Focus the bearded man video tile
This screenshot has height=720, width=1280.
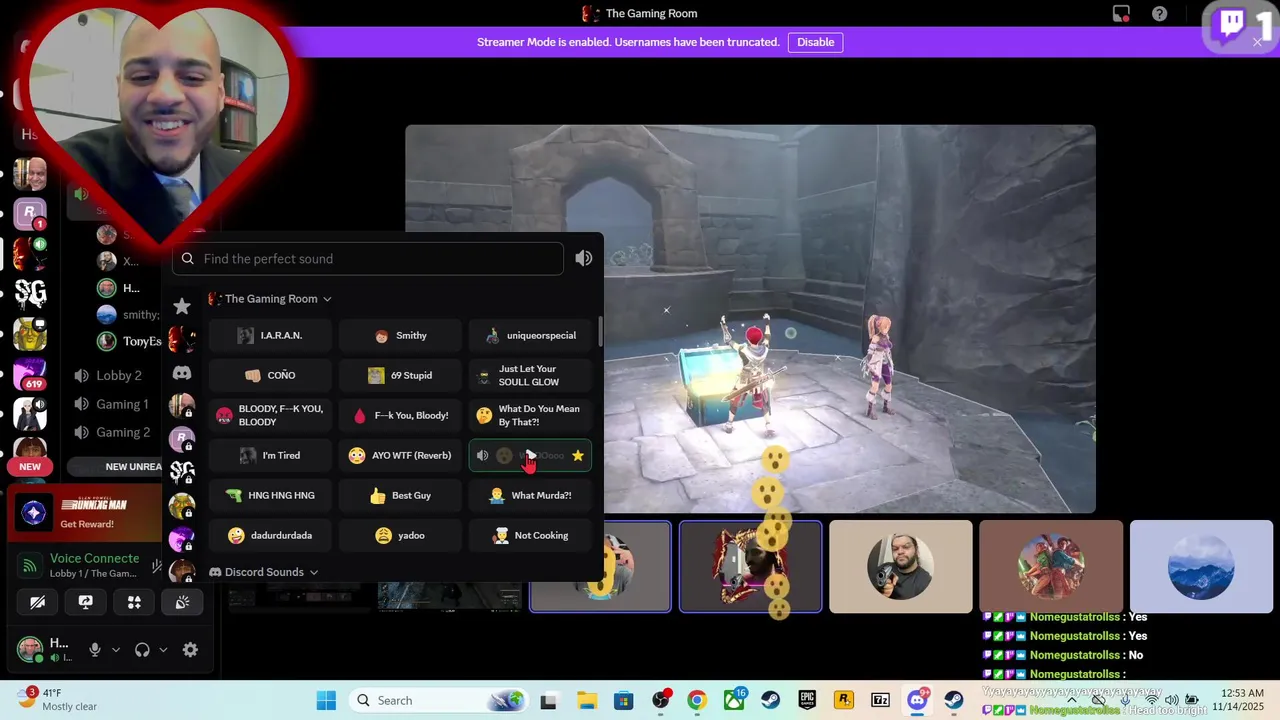[900, 566]
